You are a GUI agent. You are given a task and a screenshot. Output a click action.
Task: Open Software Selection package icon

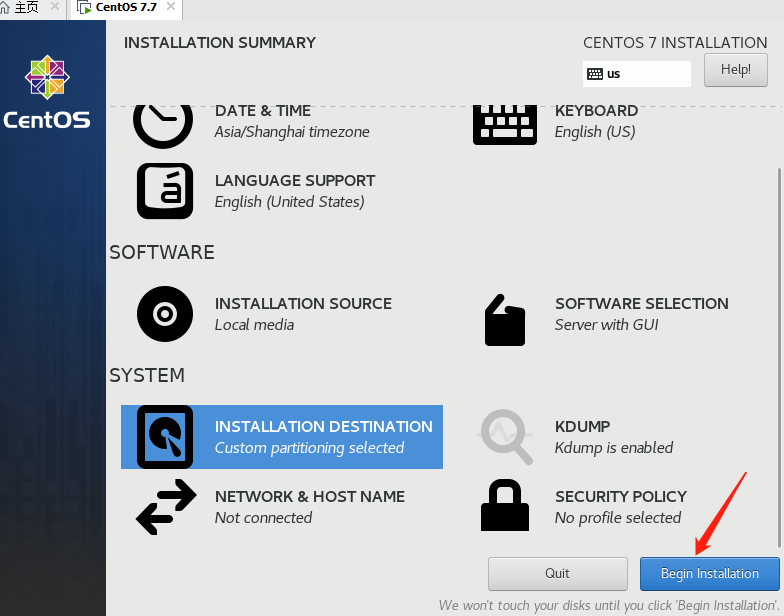pos(504,320)
